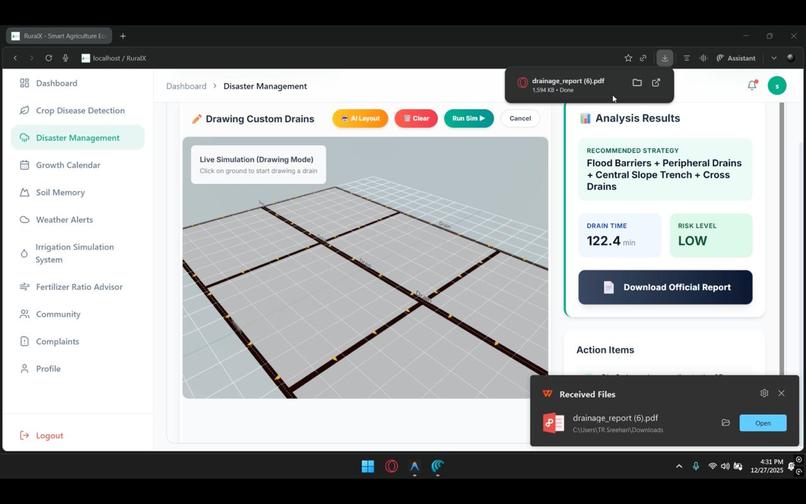This screenshot has height=504, width=806.
Task: Click the red Clear button
Action: coord(416,118)
